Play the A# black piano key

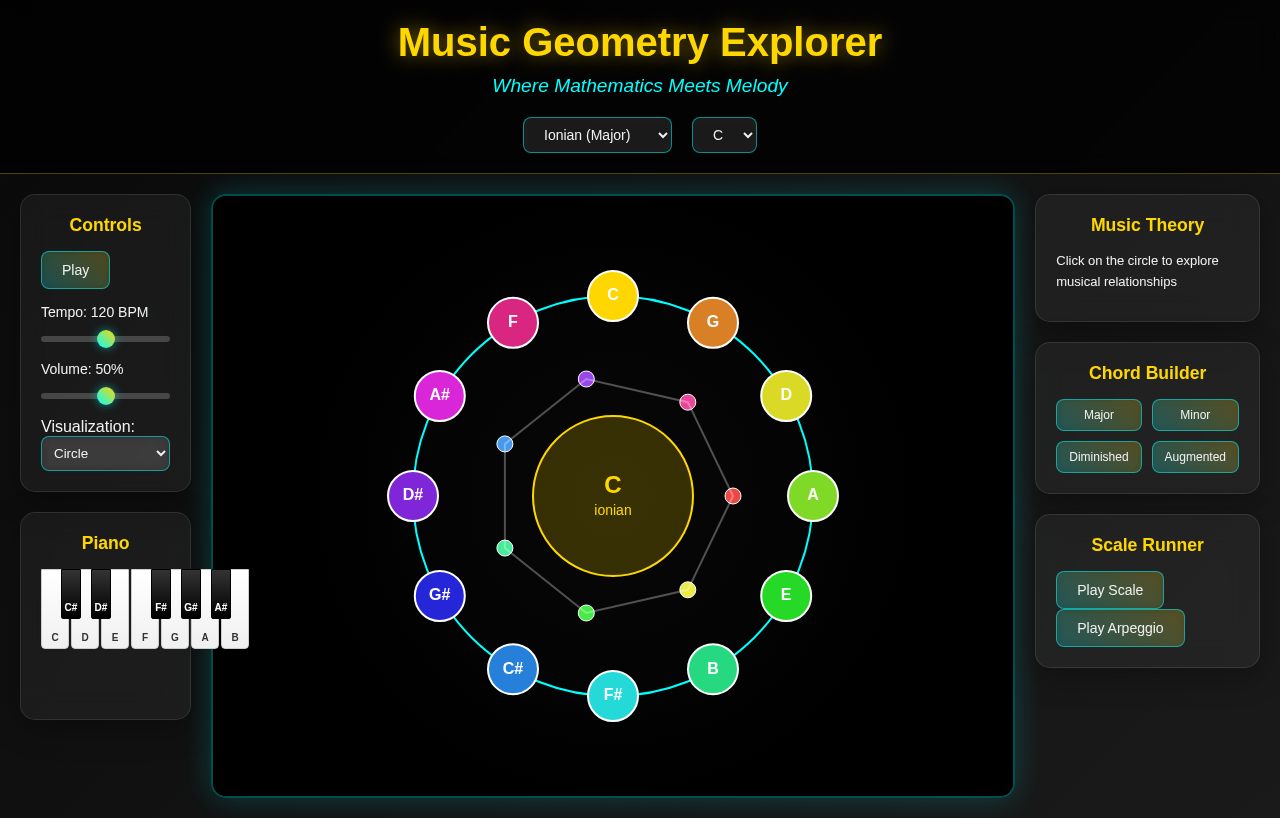pos(220,590)
